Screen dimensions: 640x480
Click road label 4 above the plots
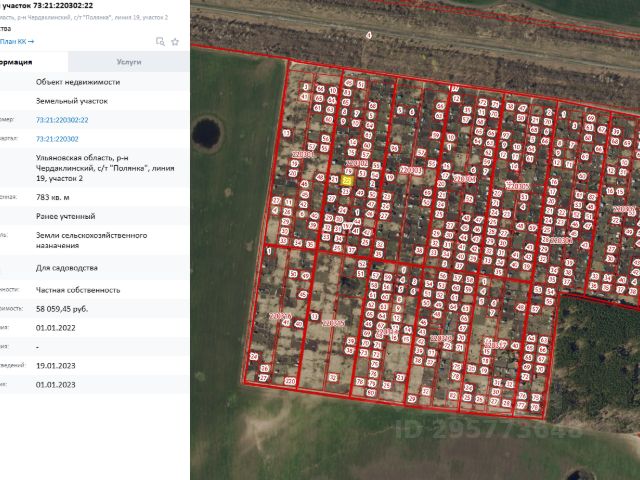tap(368, 35)
